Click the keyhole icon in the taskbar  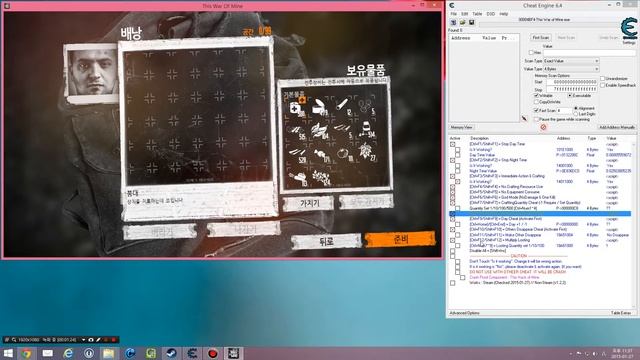(x=89, y=353)
